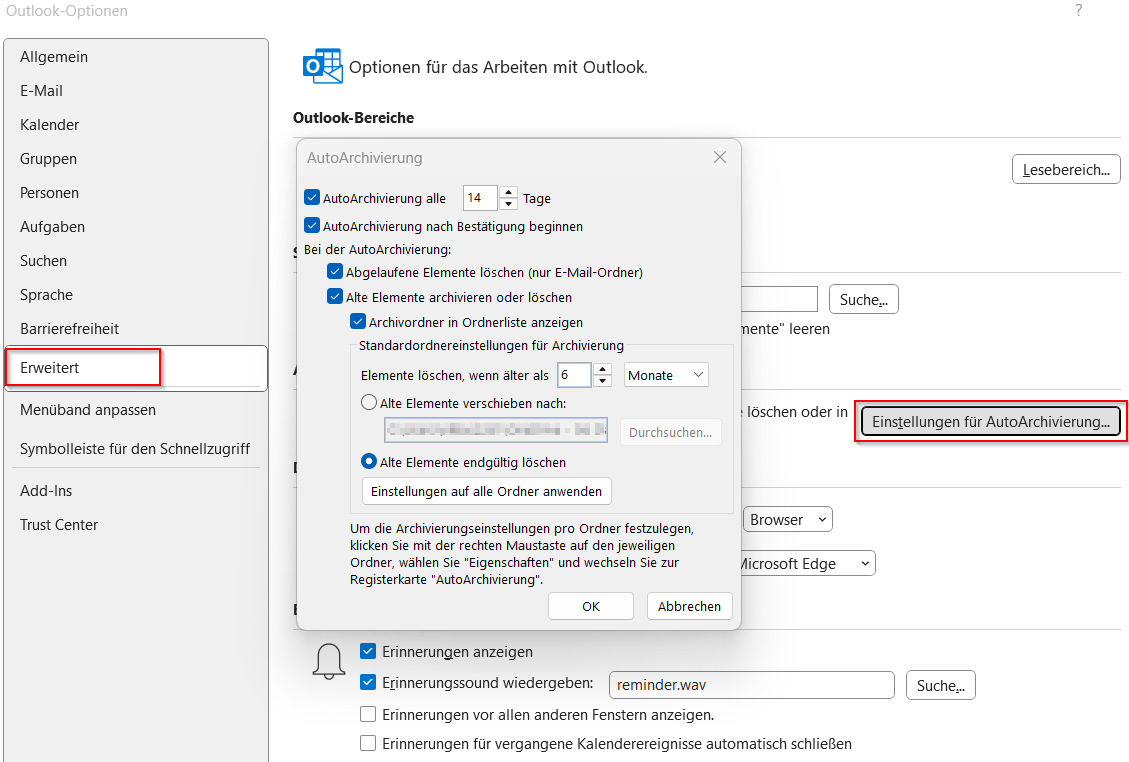
Task: Decrease 'älter als' value with down arrow
Action: coord(603,380)
